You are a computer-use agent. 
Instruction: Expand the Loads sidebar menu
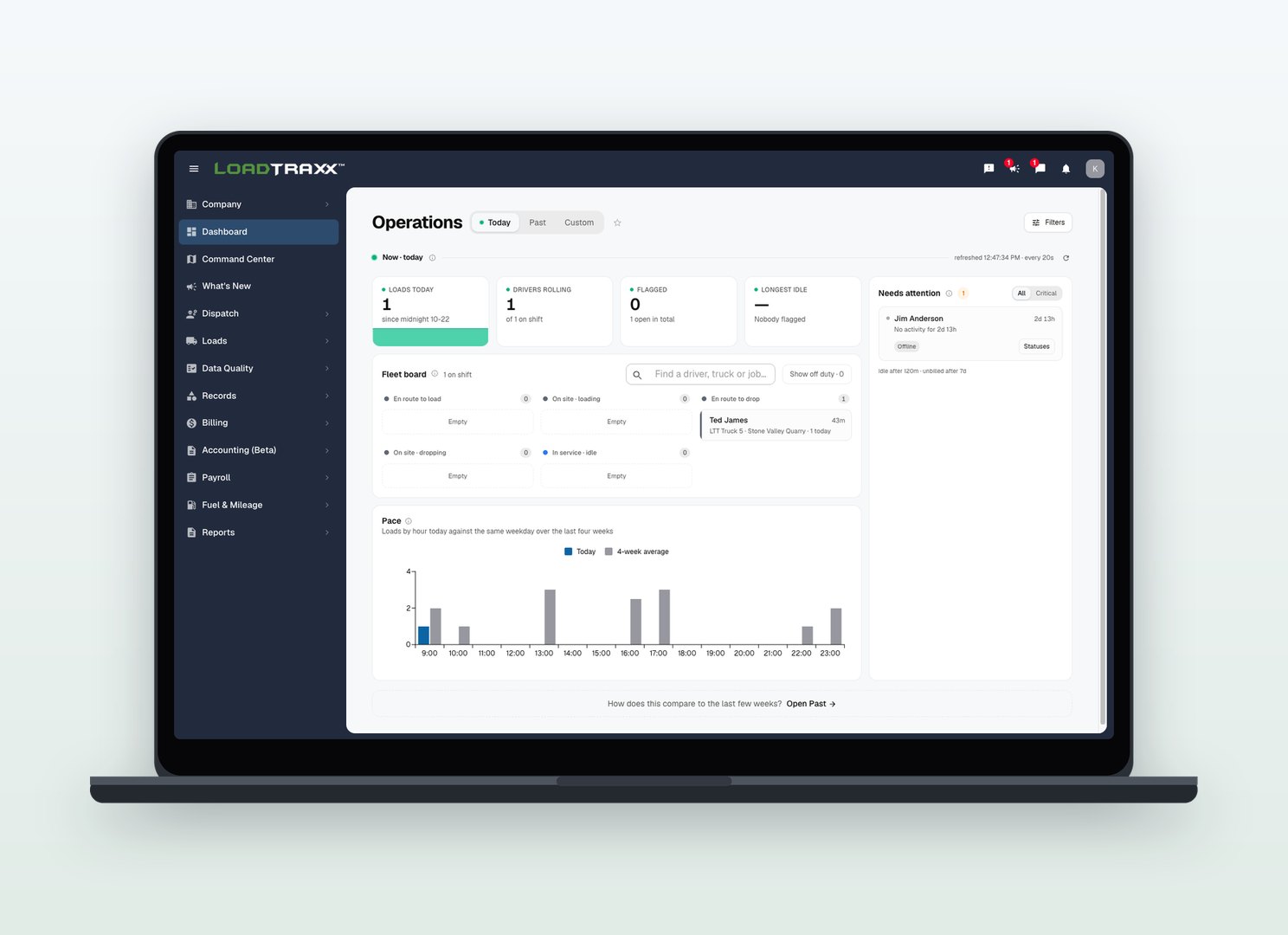(258, 341)
